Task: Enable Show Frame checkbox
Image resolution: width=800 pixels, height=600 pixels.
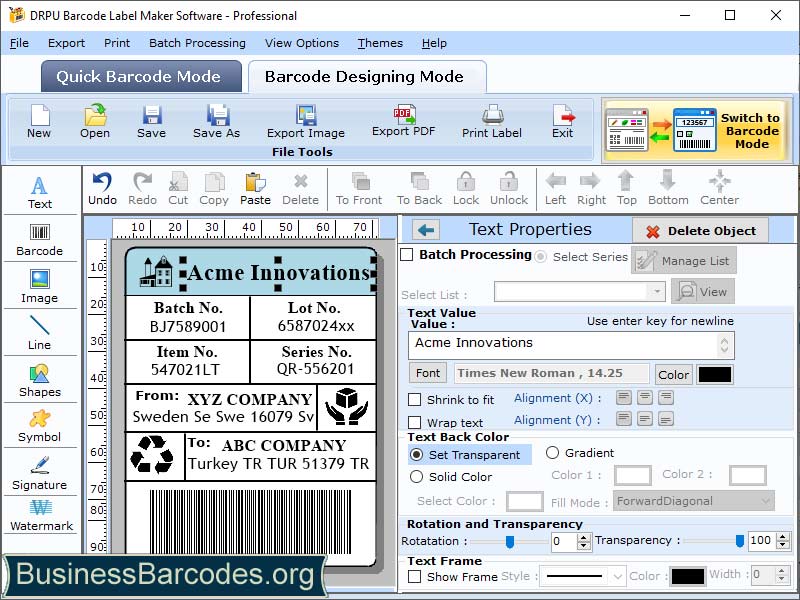Action: tap(415, 577)
